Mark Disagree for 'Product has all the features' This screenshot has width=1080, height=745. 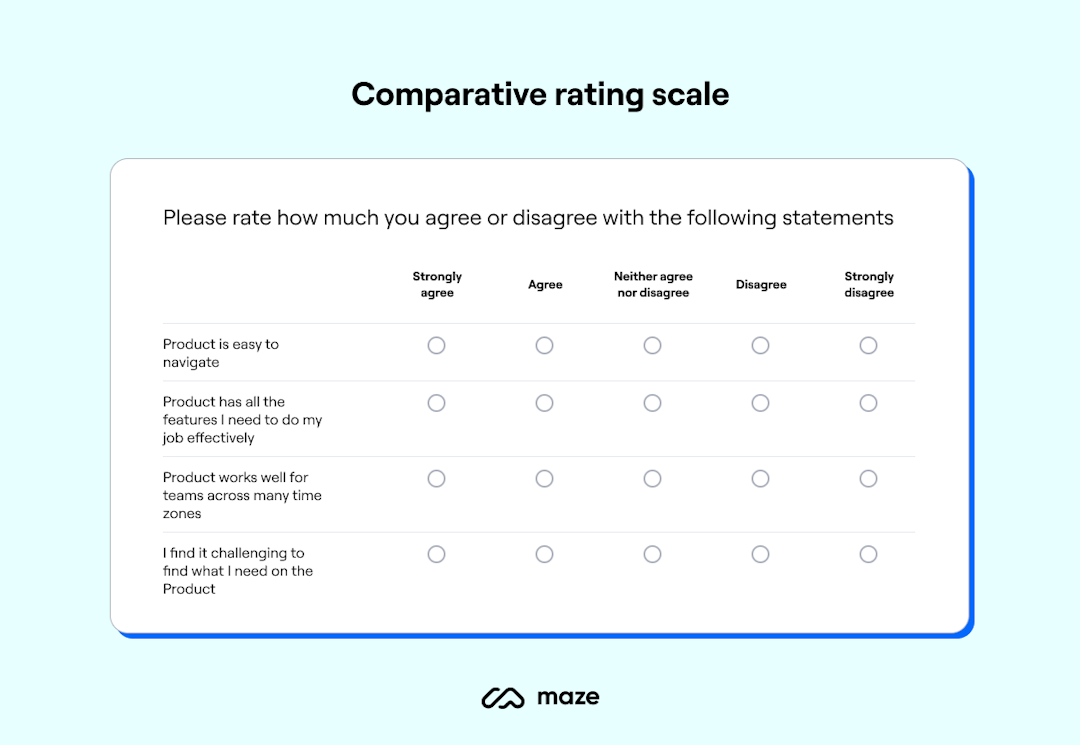point(760,403)
